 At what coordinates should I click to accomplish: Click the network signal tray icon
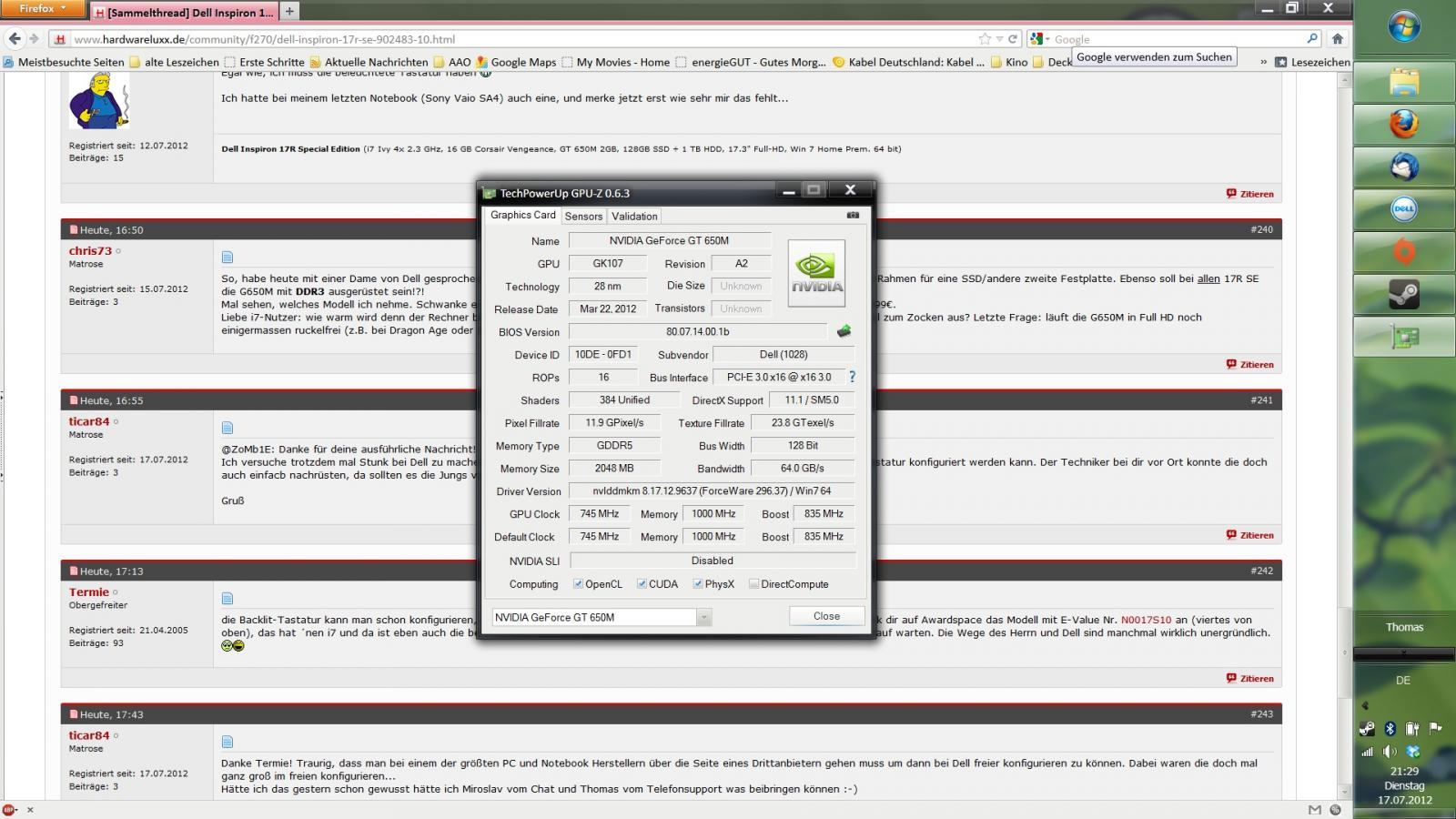pyautogui.click(x=1367, y=752)
